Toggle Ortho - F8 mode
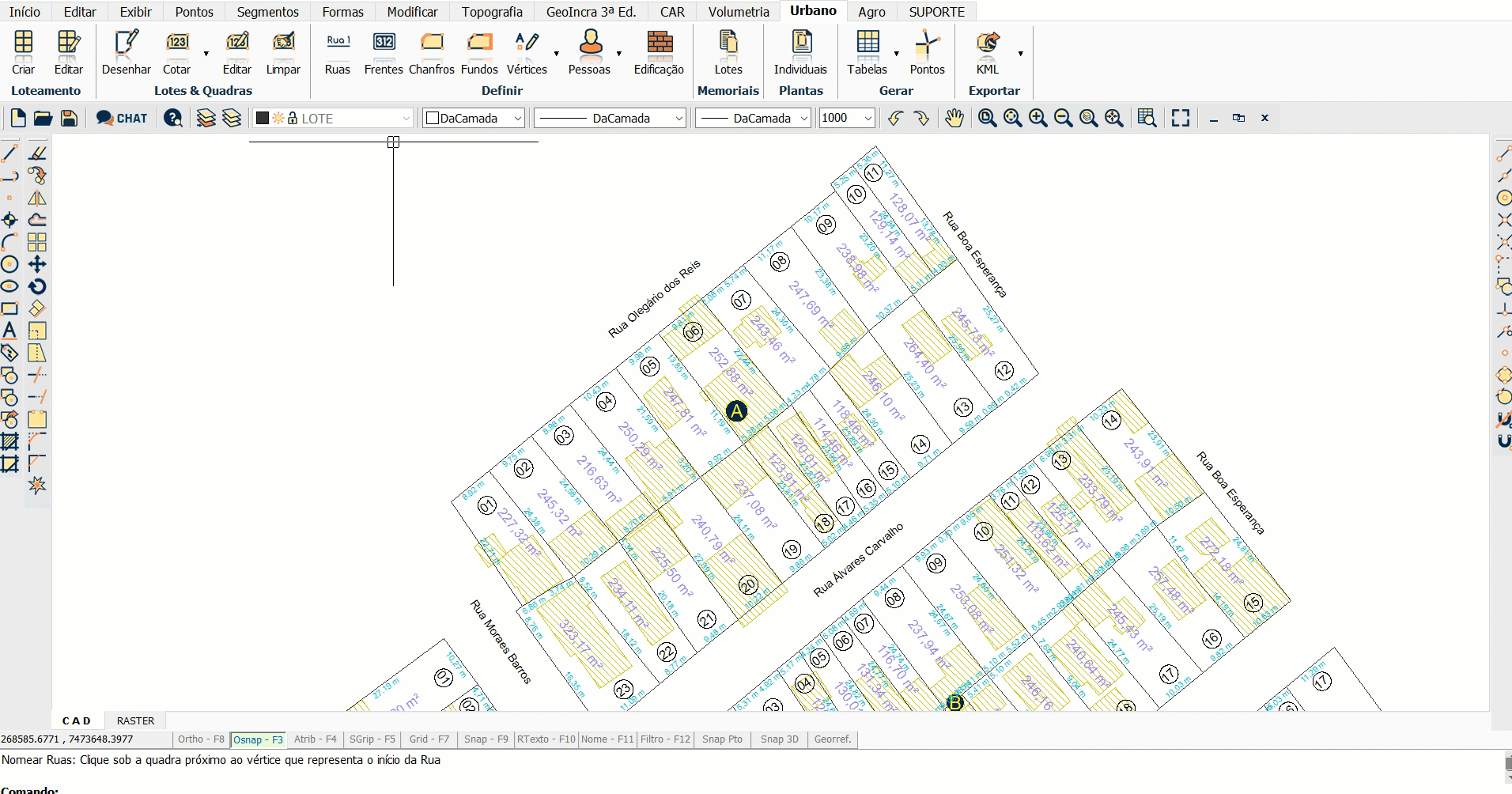The height and width of the screenshot is (794, 1512). [x=201, y=739]
